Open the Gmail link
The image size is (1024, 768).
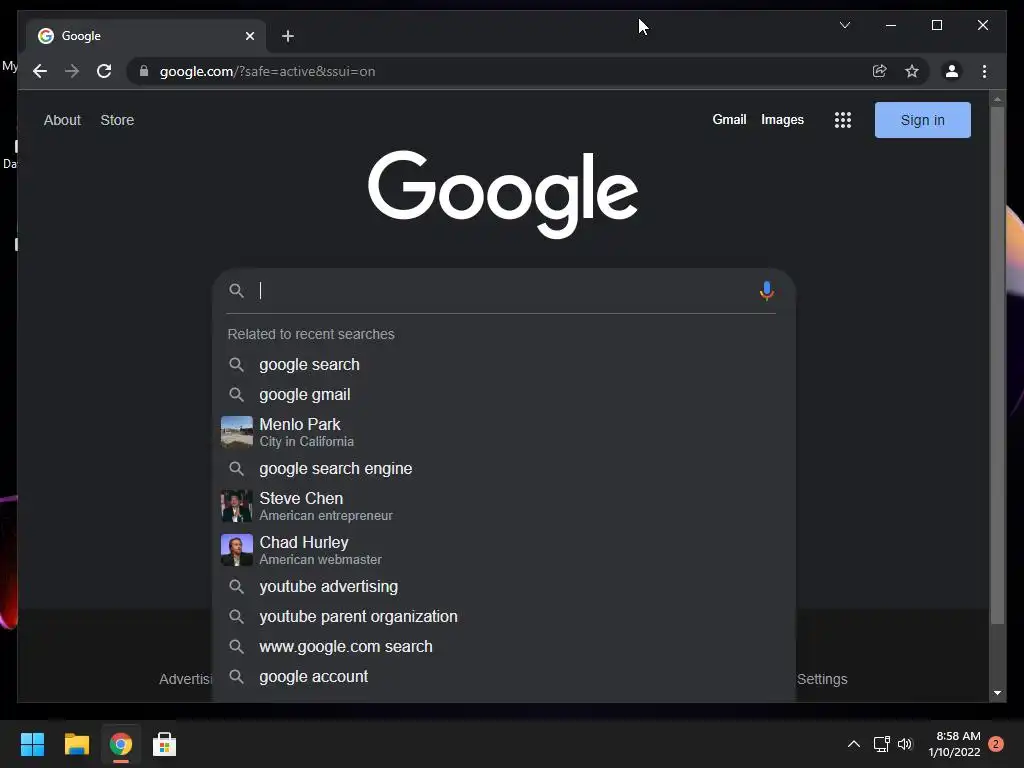[x=729, y=120]
